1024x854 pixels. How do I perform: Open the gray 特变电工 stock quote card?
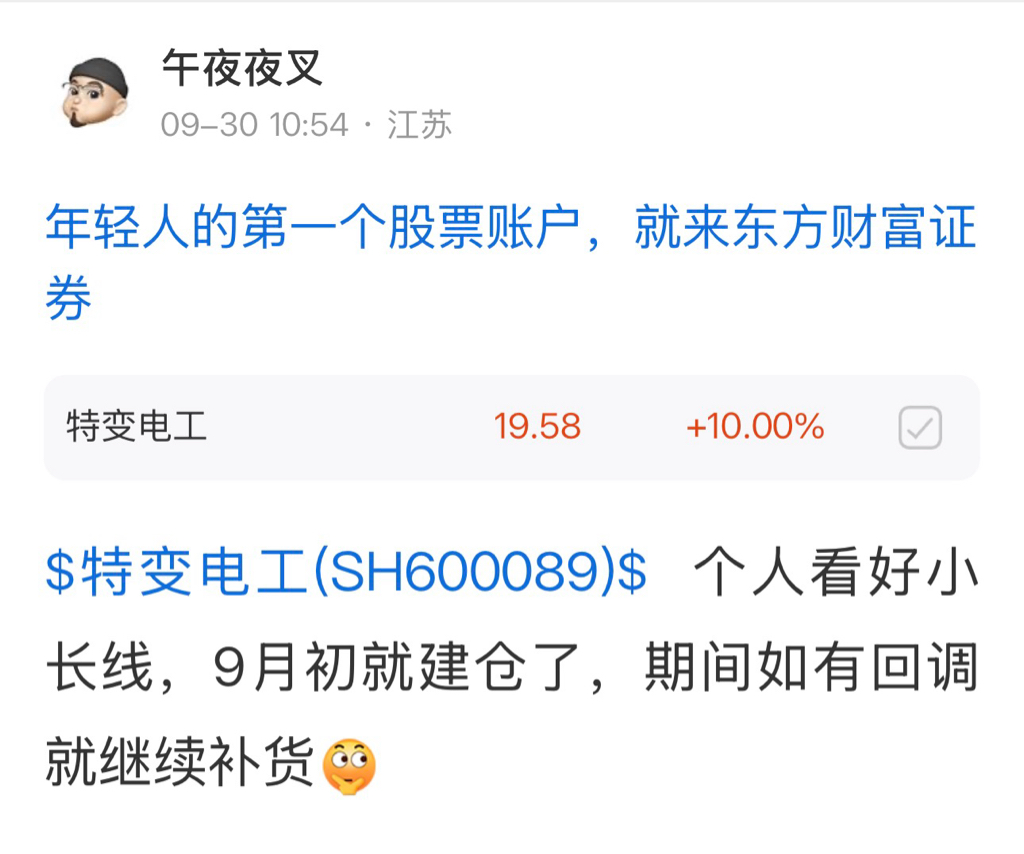coord(511,427)
